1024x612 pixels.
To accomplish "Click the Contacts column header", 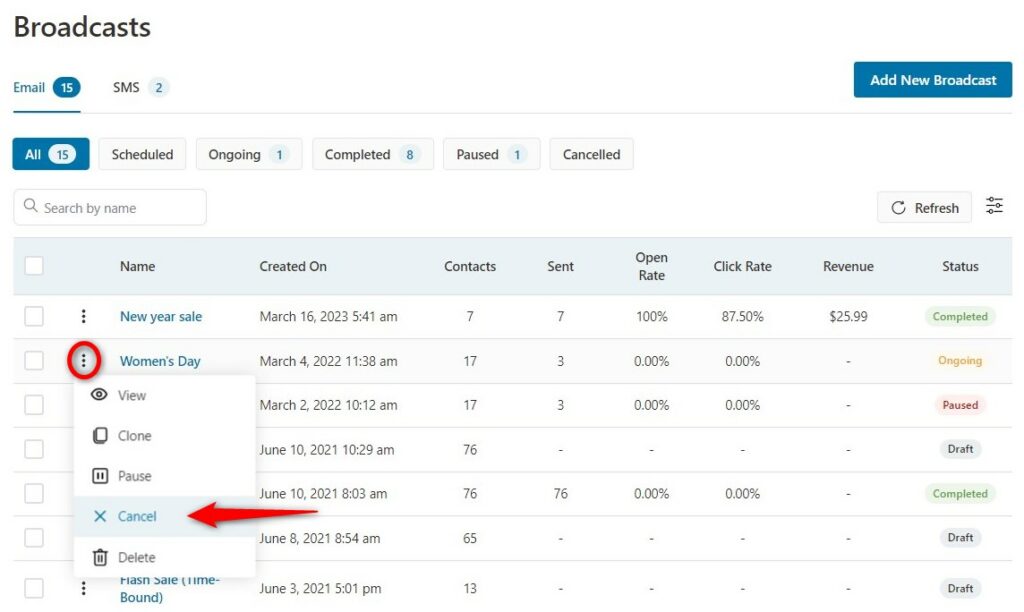I will point(470,266).
